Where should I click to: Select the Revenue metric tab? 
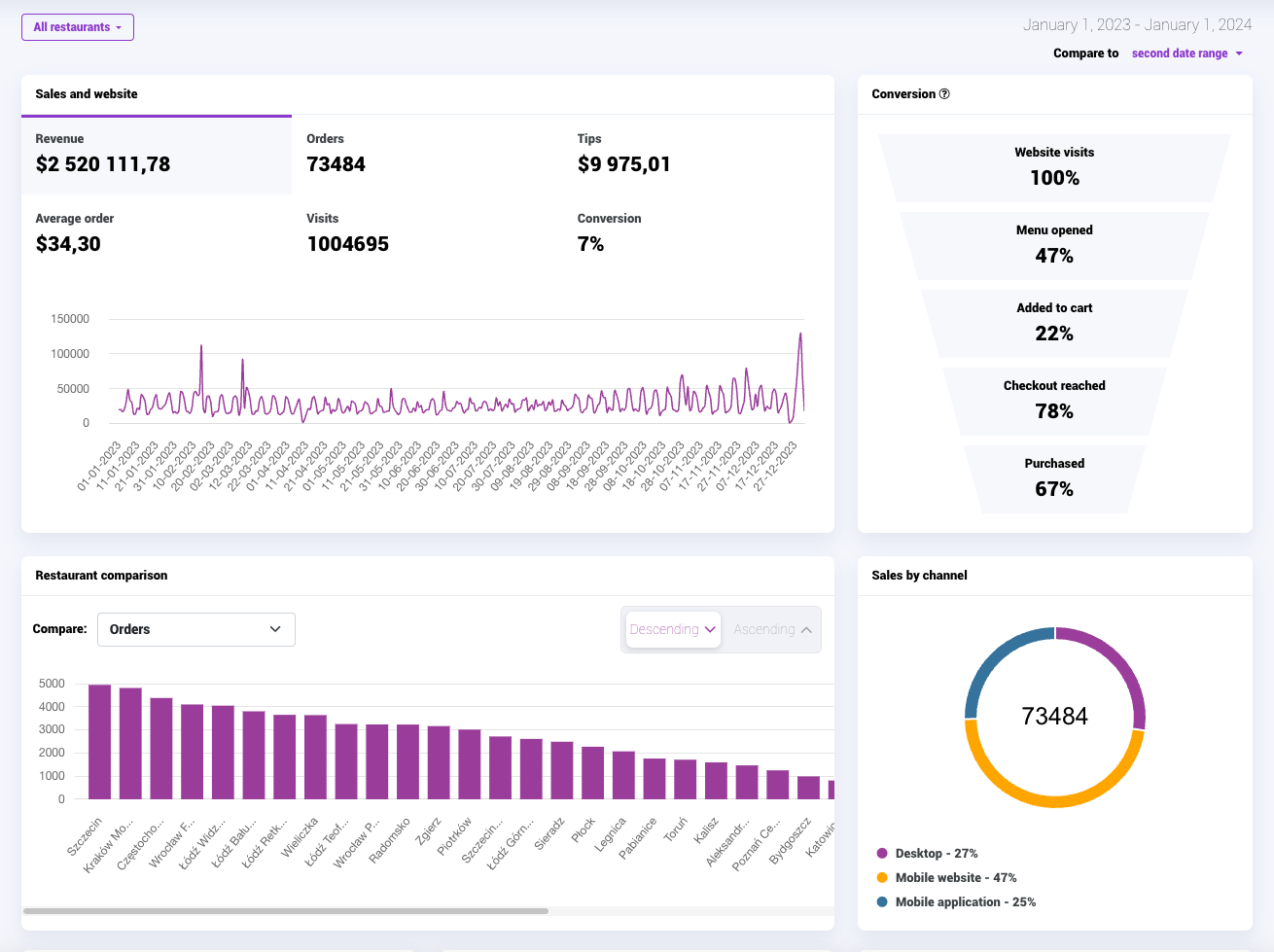tap(157, 155)
